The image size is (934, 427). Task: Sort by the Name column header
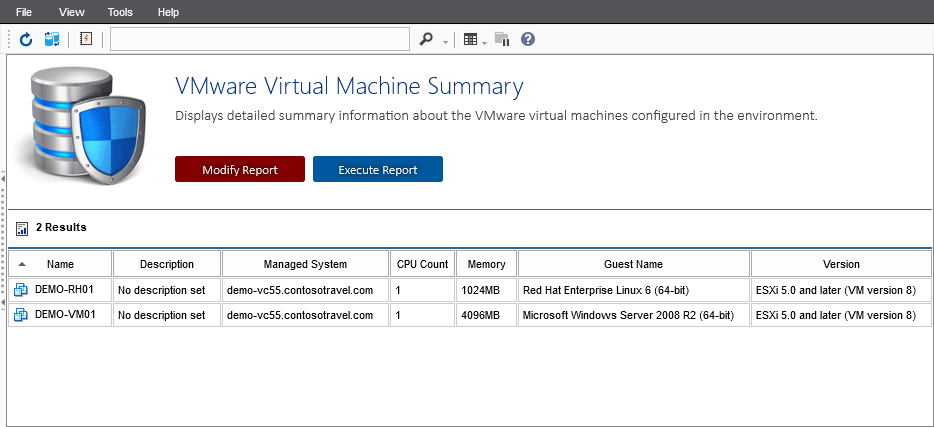coord(60,264)
